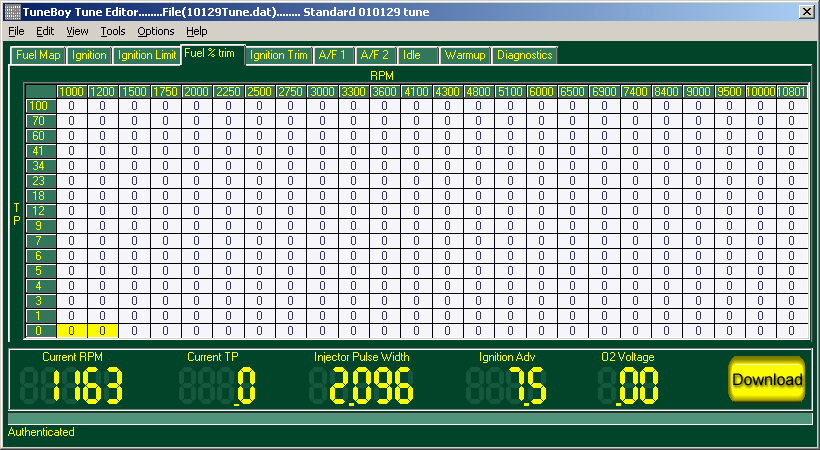Click the O2 Voltage .00 readout
The width and height of the screenshot is (820, 450).
[x=628, y=386]
